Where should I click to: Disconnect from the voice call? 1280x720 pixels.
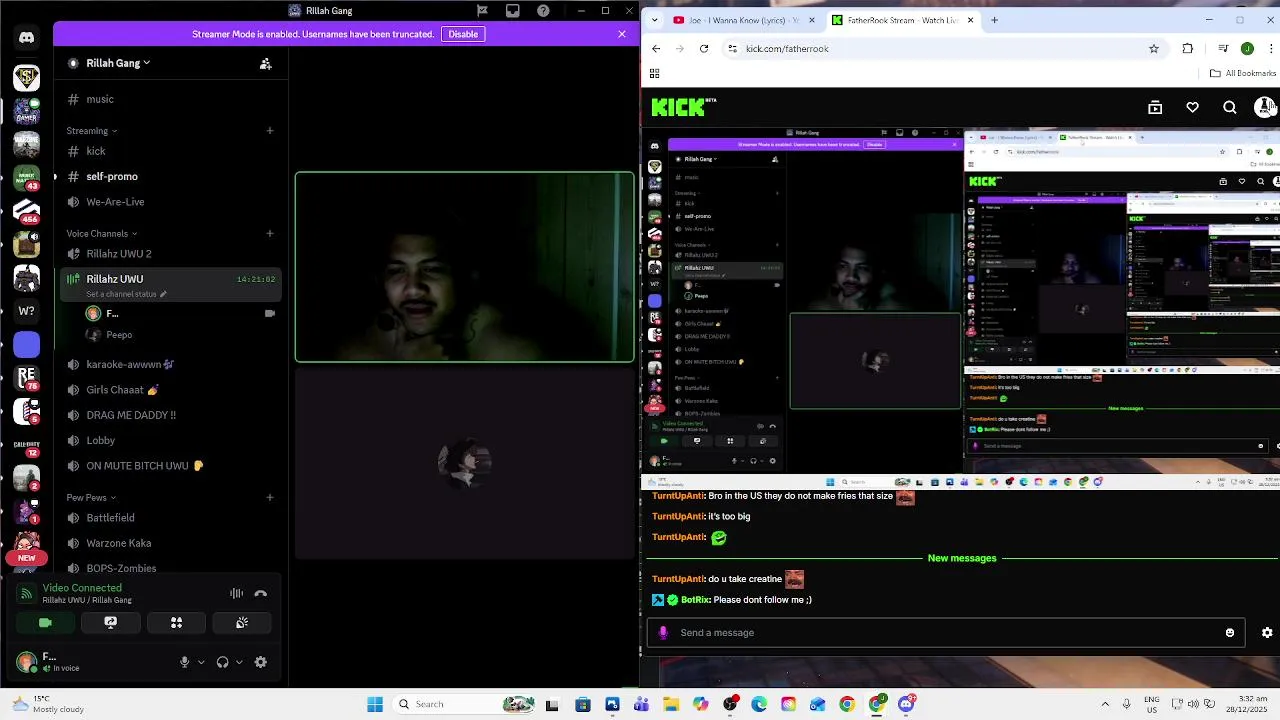point(261,593)
